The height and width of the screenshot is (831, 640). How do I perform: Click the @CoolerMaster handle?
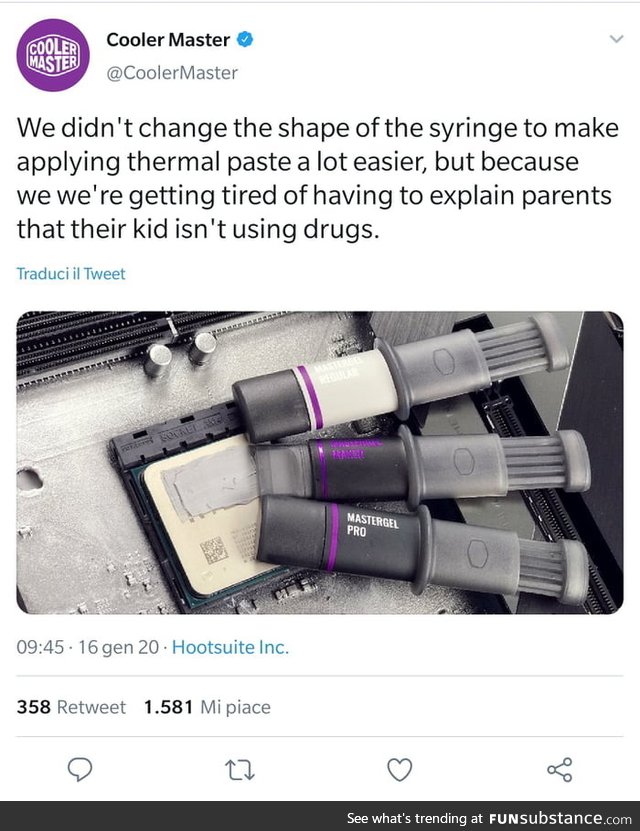point(172,73)
